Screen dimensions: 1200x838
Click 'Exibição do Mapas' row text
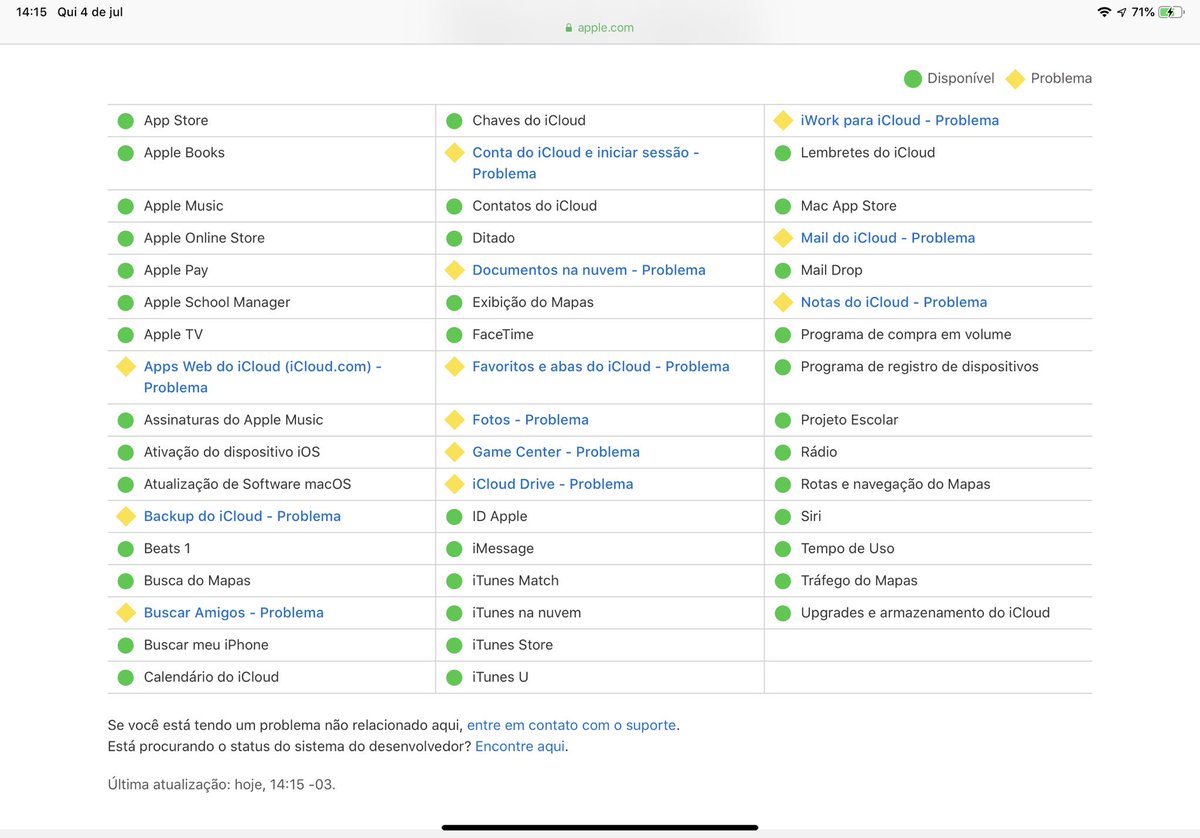[533, 302]
